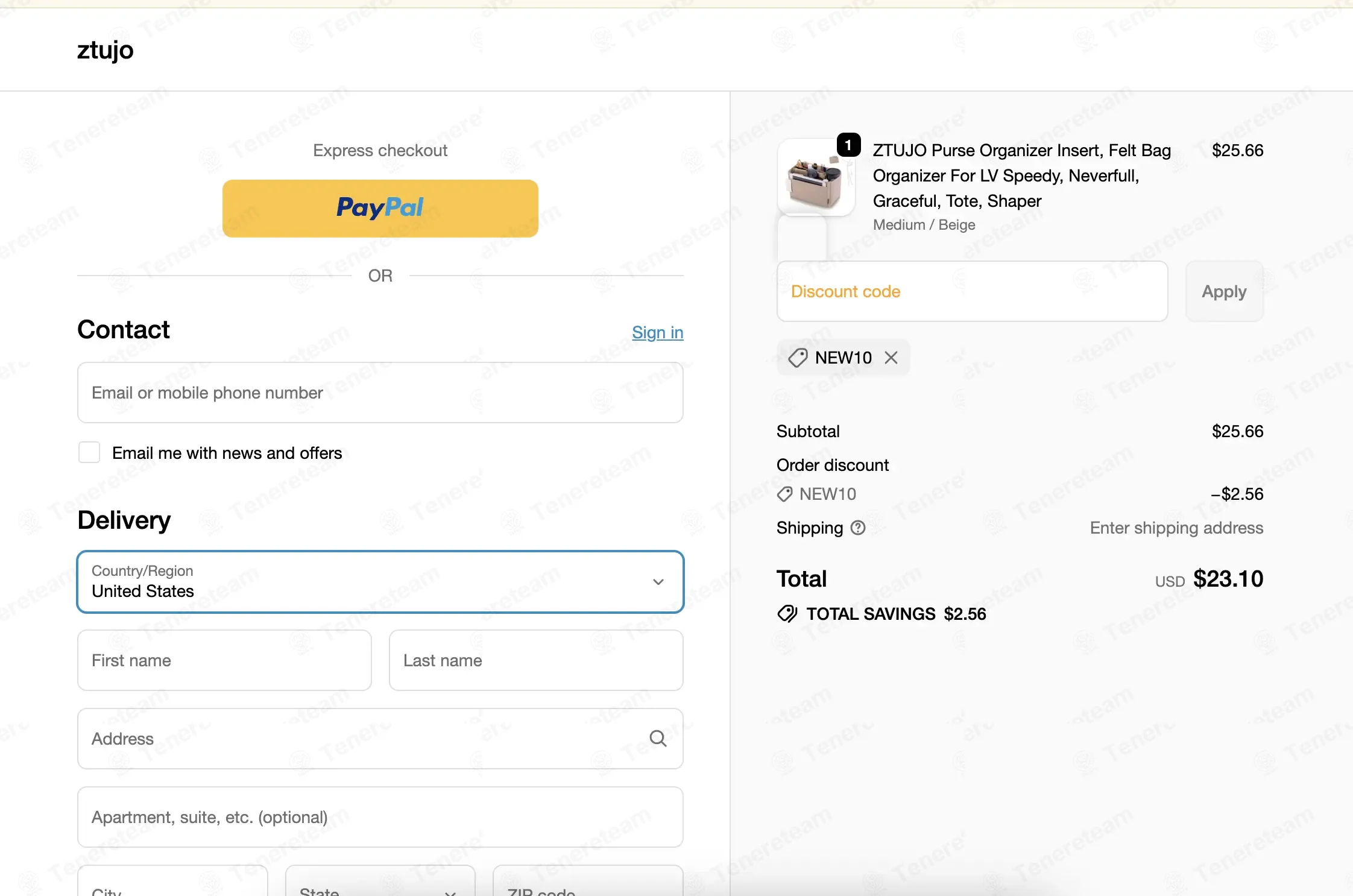
Task: Click the purse organizer product thumbnail
Action: pos(816,177)
